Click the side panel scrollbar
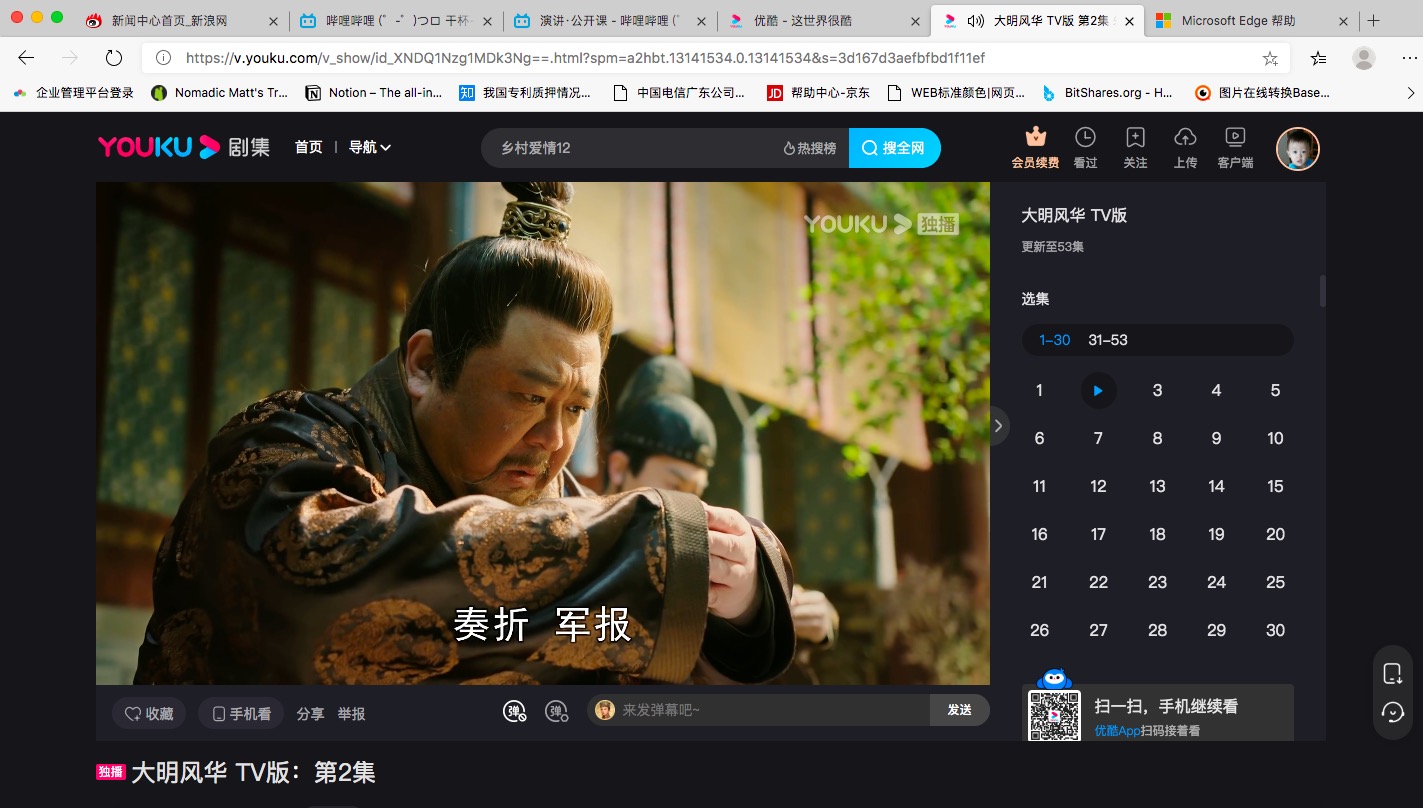The height and width of the screenshot is (808, 1423). (x=1323, y=291)
